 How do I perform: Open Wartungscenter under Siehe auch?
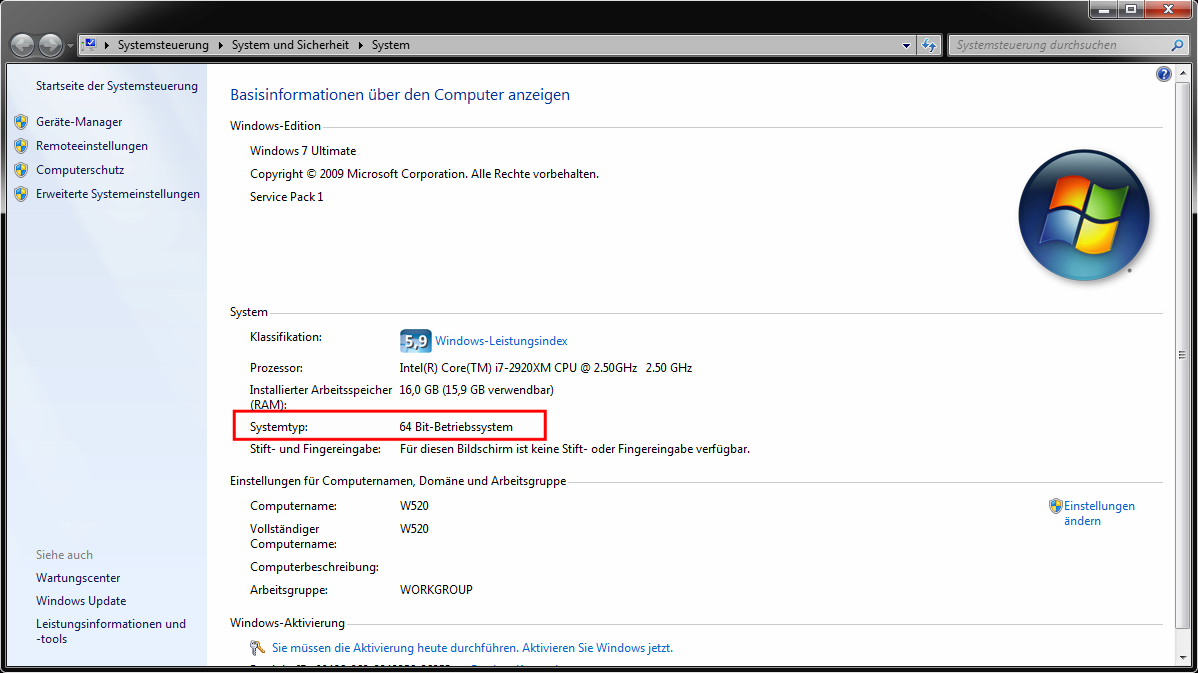78,578
